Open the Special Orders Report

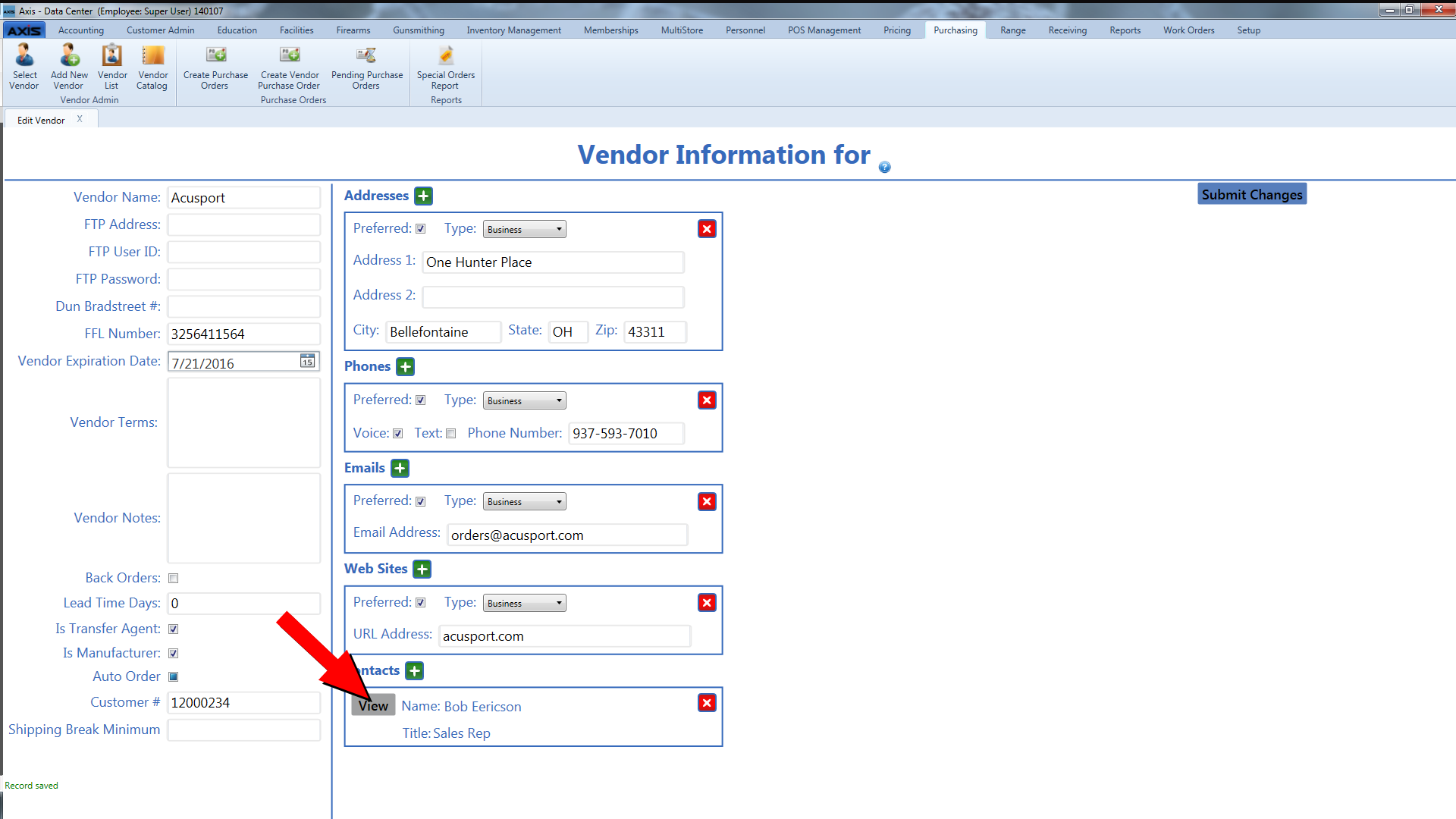[x=446, y=67]
